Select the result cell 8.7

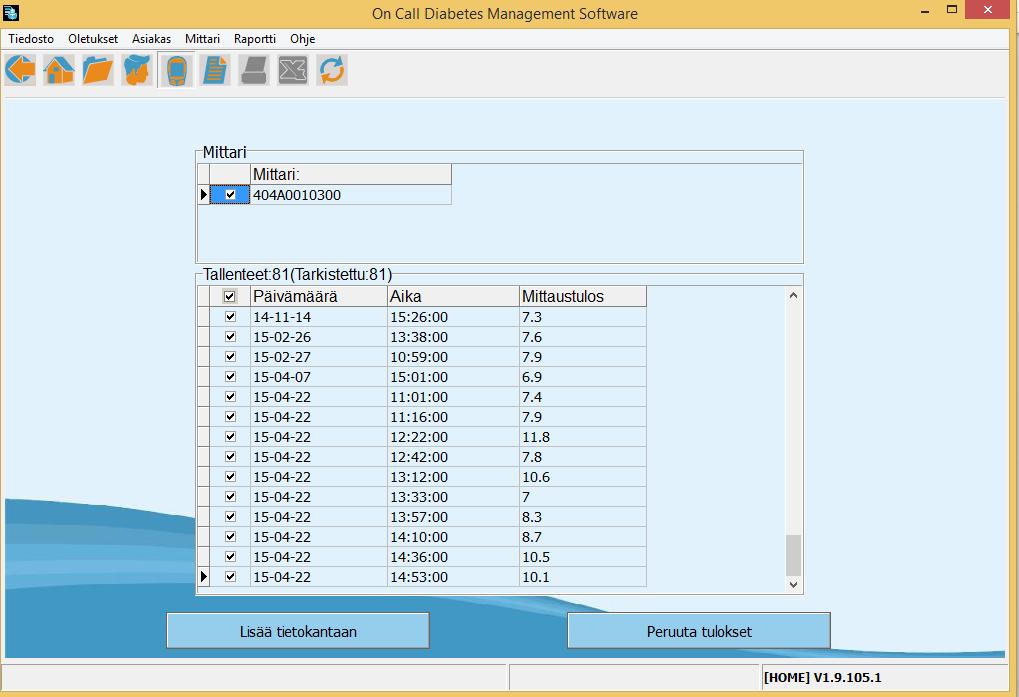tap(583, 537)
